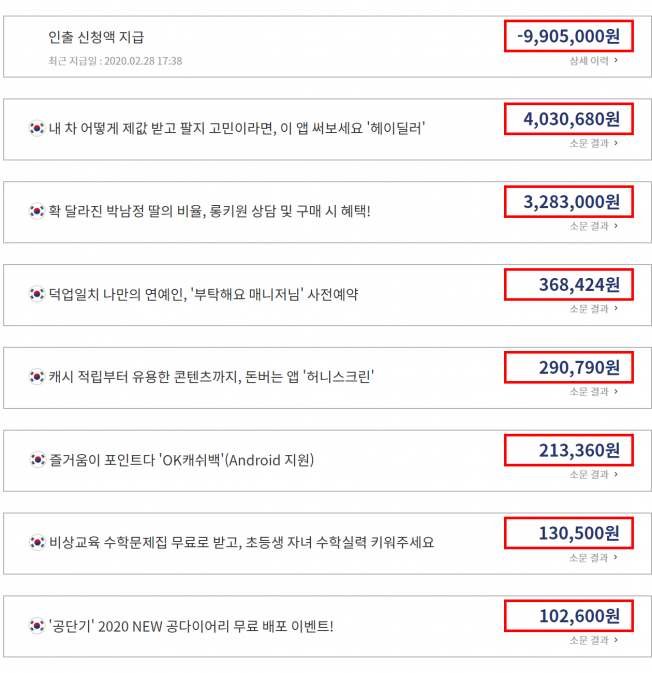
Task: Select the 인출 신청액 지급 row title
Action: tap(96, 37)
